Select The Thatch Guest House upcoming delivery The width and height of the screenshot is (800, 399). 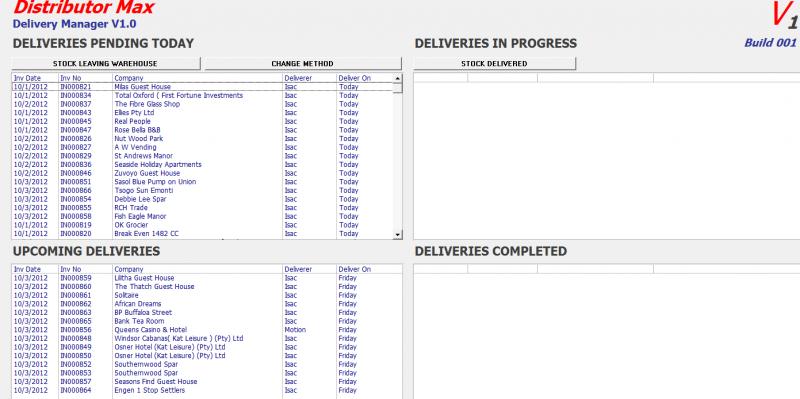point(207,287)
